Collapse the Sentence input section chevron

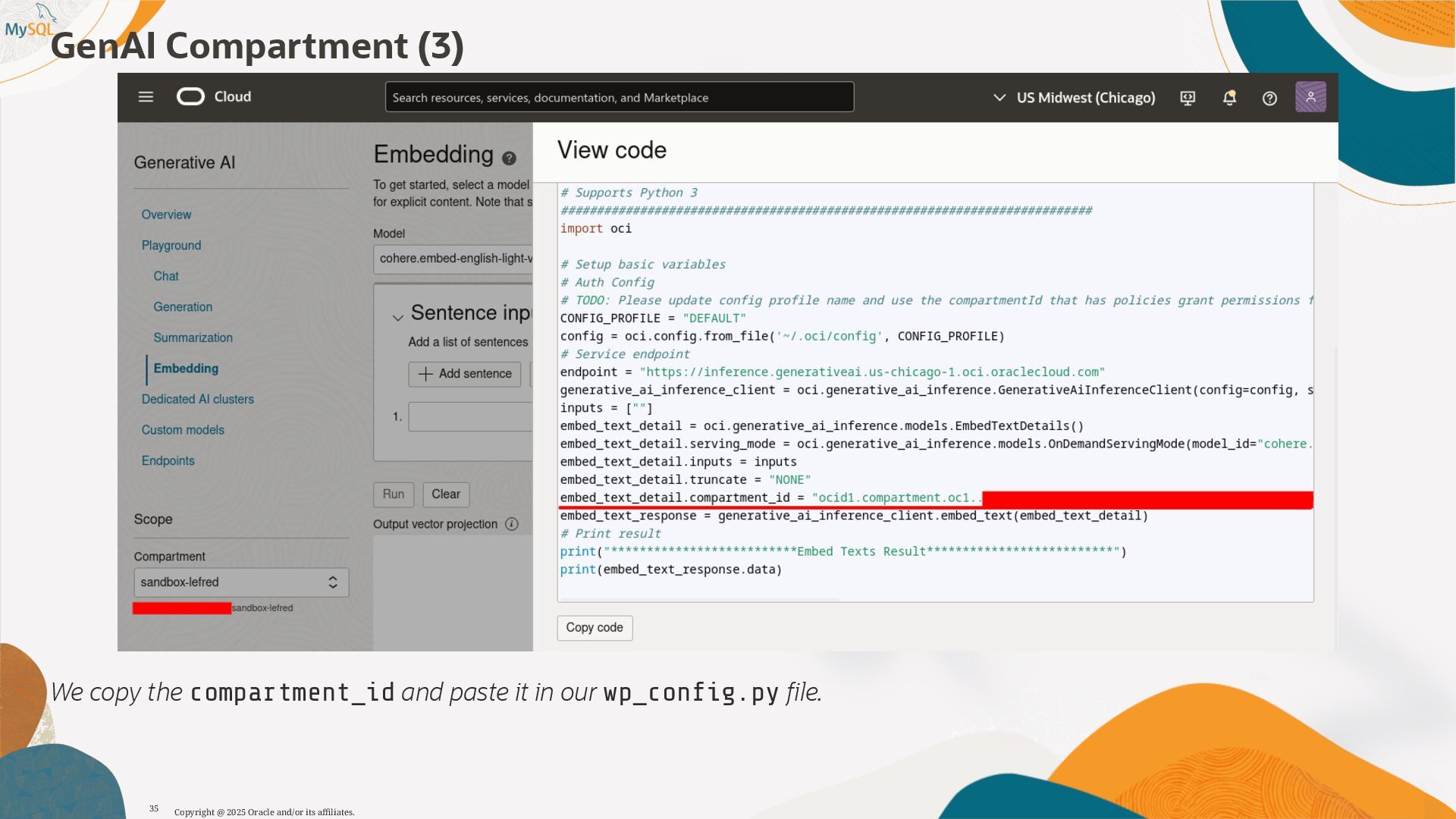click(397, 318)
